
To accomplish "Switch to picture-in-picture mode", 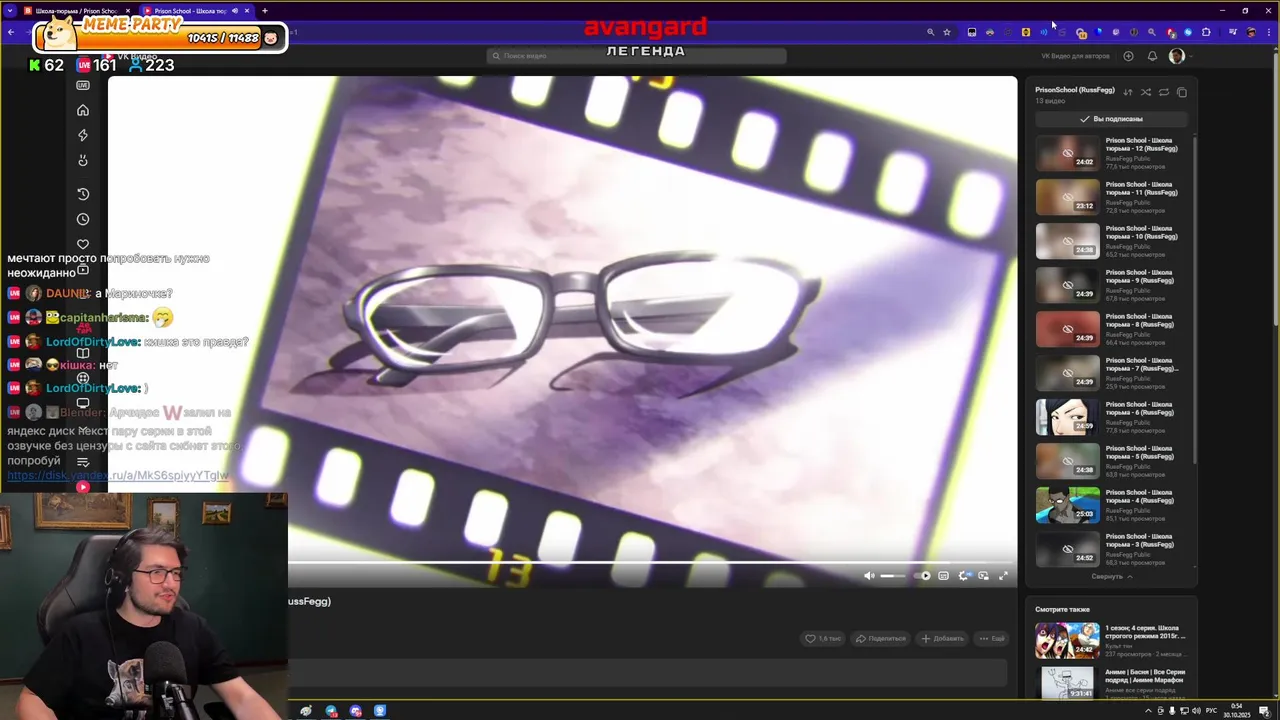I will [x=983, y=576].
